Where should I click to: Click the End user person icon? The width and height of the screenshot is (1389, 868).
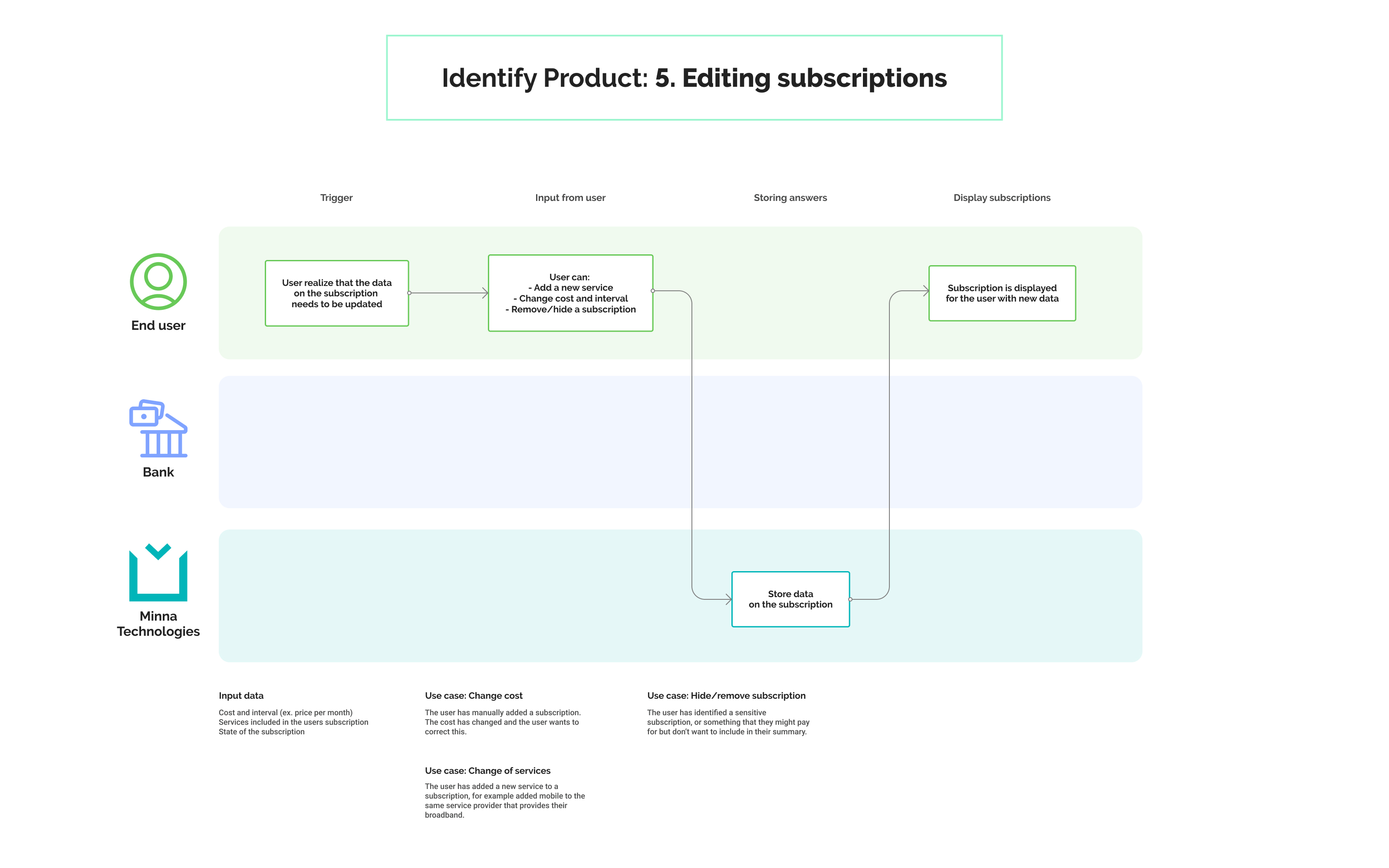tap(158, 281)
